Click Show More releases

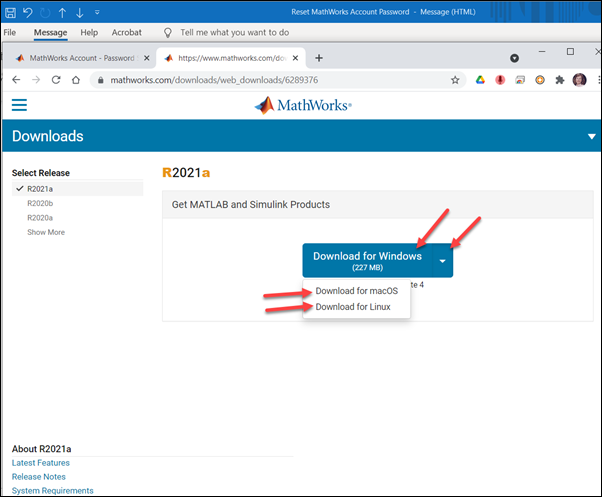click(46, 232)
